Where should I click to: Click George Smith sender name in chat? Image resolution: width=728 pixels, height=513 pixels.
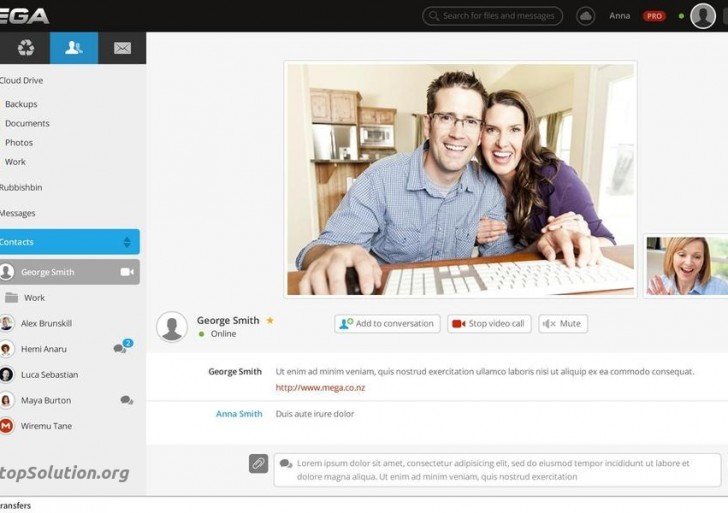(235, 371)
